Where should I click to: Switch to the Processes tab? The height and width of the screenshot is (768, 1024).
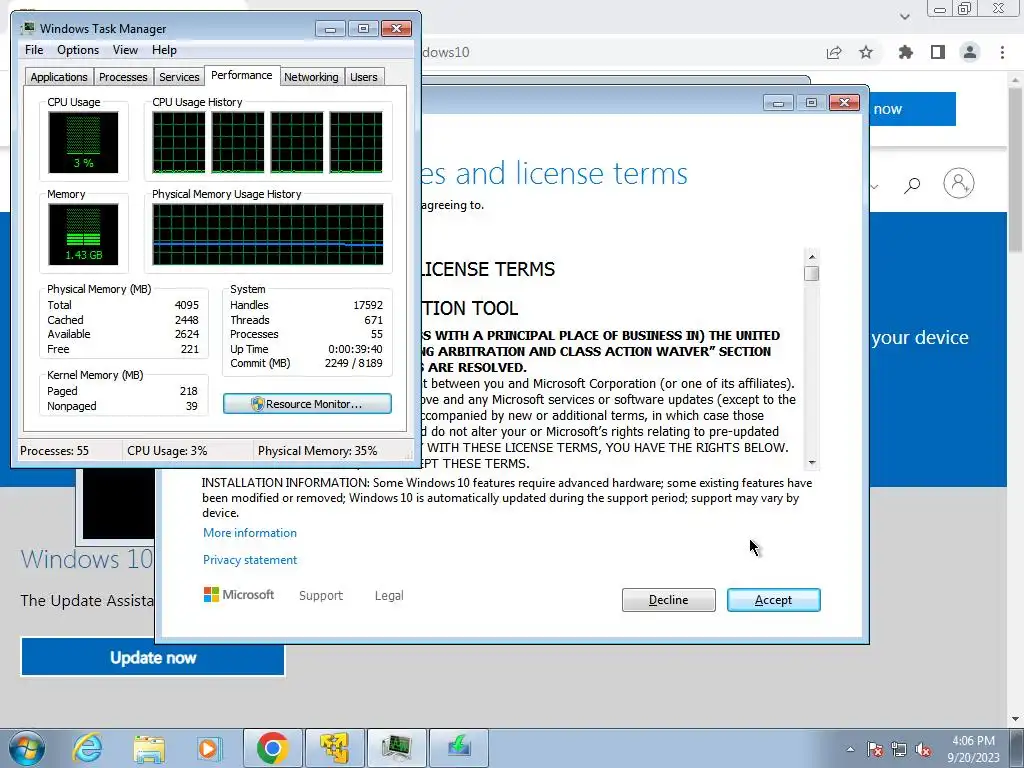pos(123,77)
